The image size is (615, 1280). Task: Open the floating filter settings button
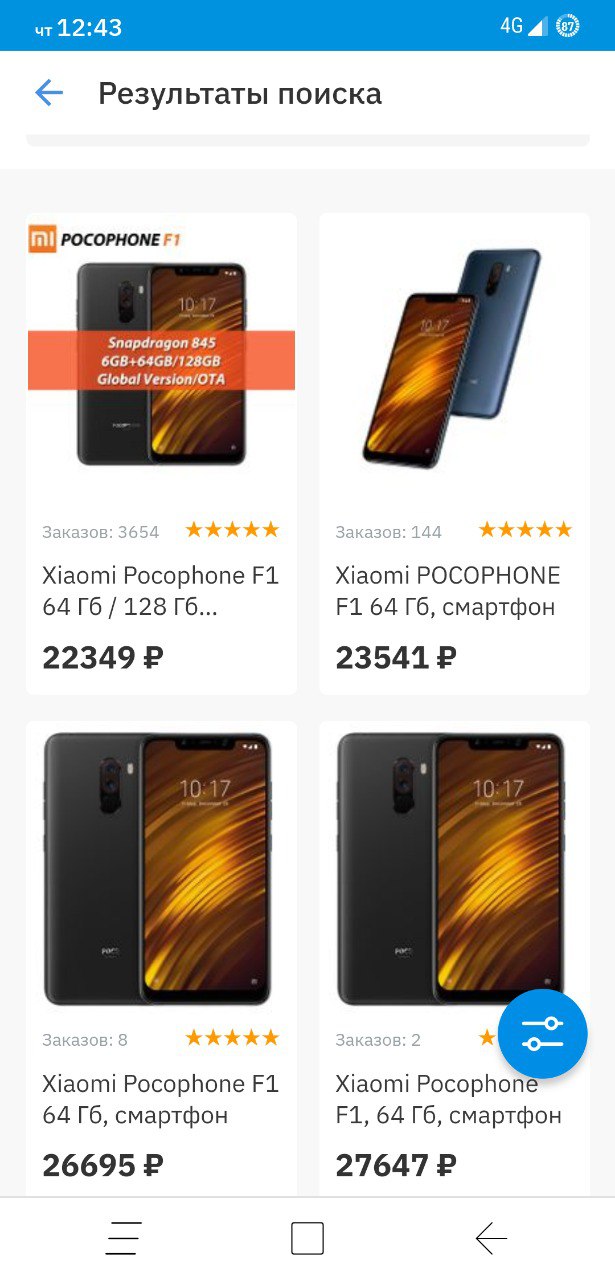click(543, 1034)
